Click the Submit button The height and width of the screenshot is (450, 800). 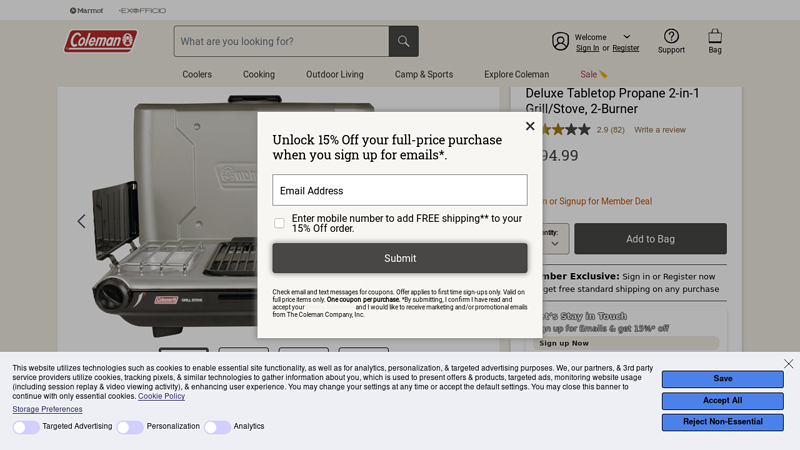click(400, 258)
